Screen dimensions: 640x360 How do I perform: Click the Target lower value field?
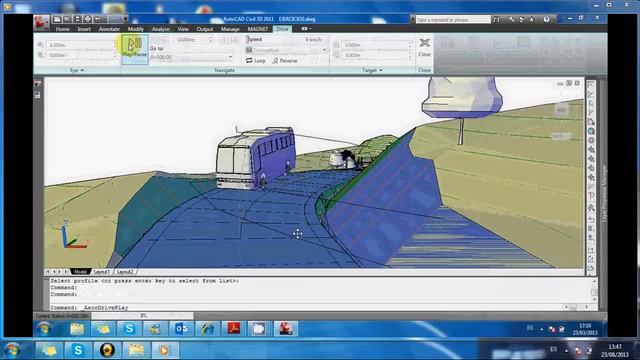376,55
